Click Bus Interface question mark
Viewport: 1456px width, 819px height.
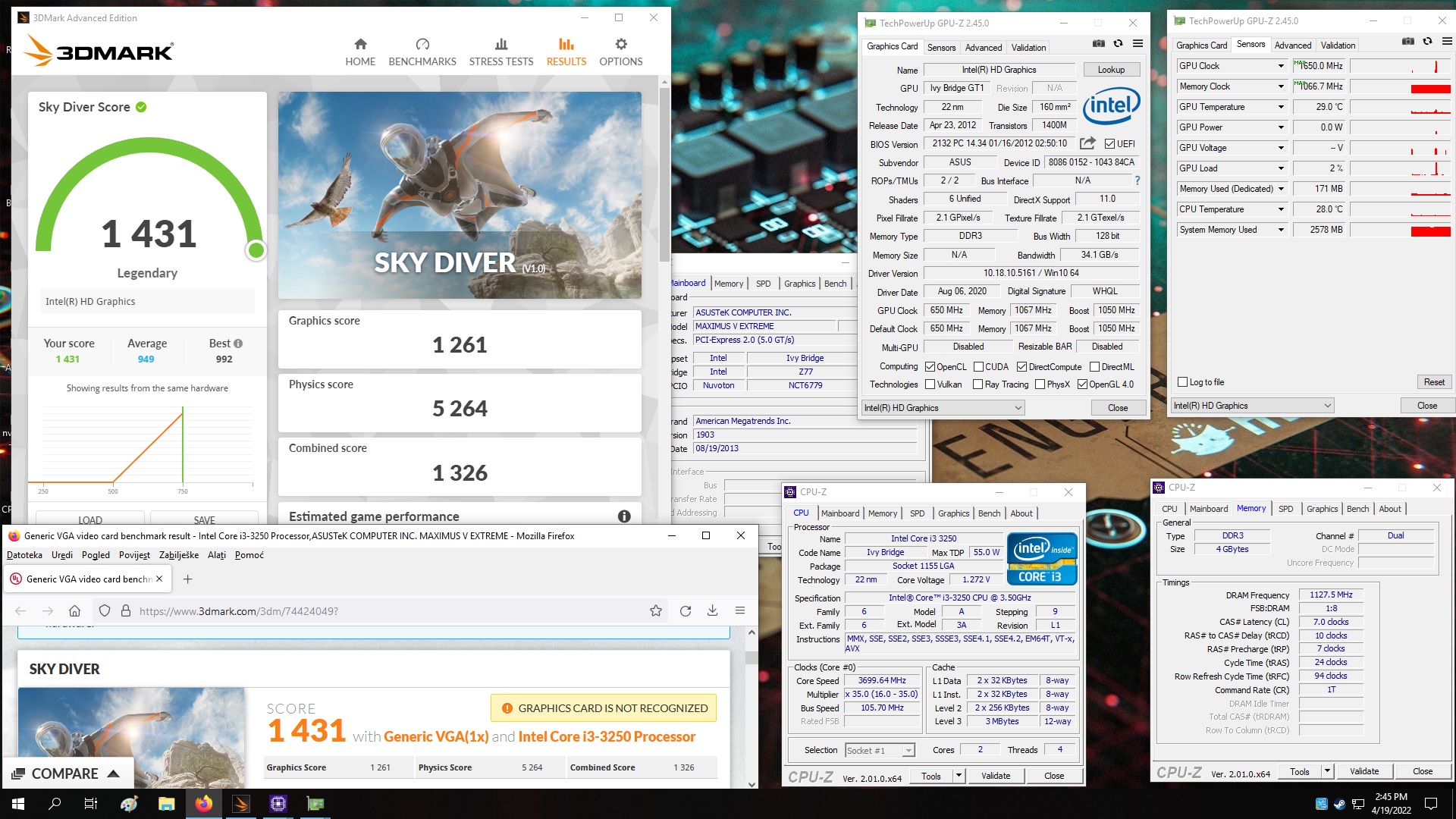(1137, 180)
